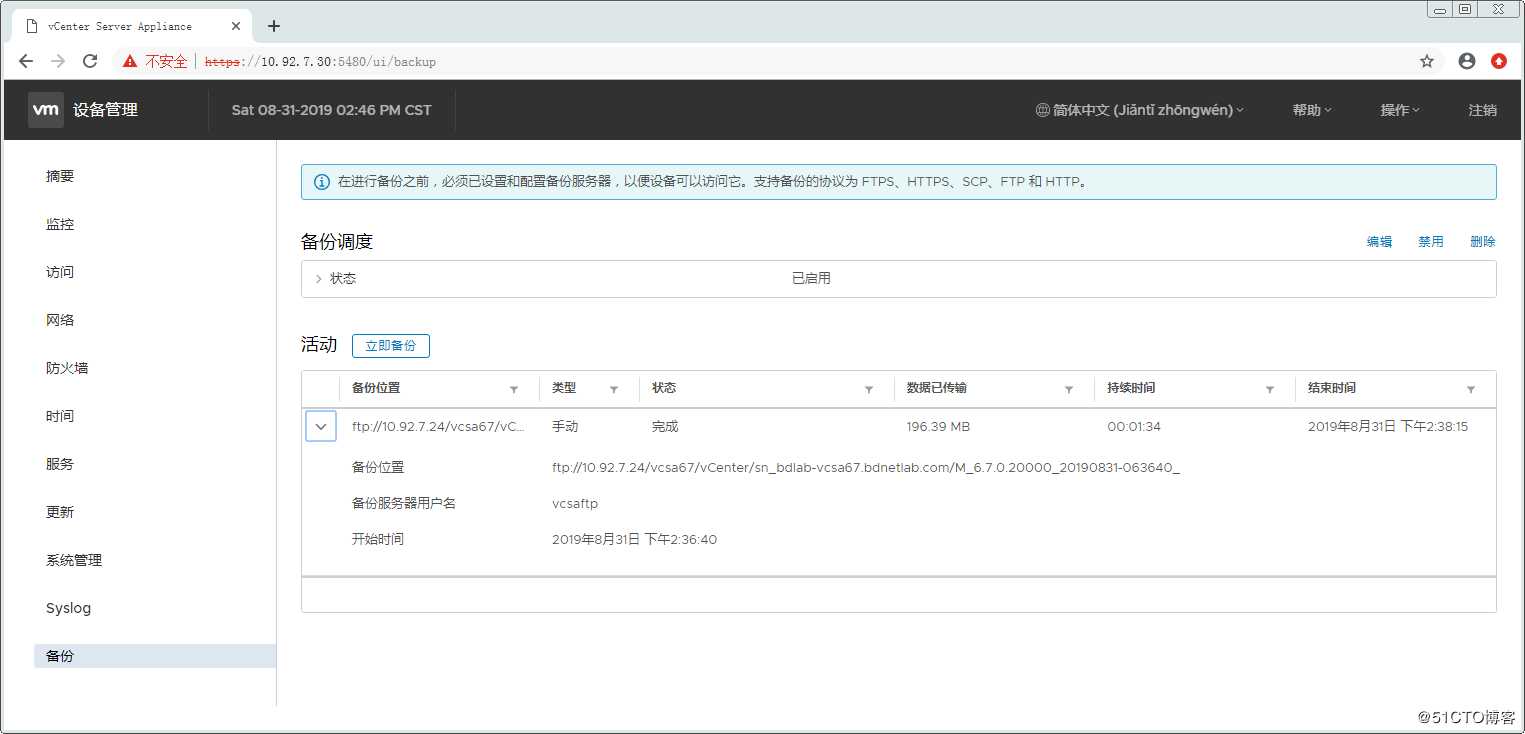Image resolution: width=1525 pixels, height=734 pixels.
Task: Filter the 状态 column
Action: [x=869, y=389]
